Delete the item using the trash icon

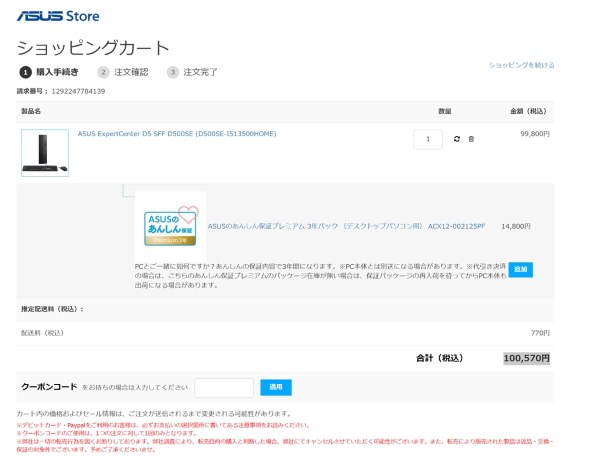tap(471, 139)
